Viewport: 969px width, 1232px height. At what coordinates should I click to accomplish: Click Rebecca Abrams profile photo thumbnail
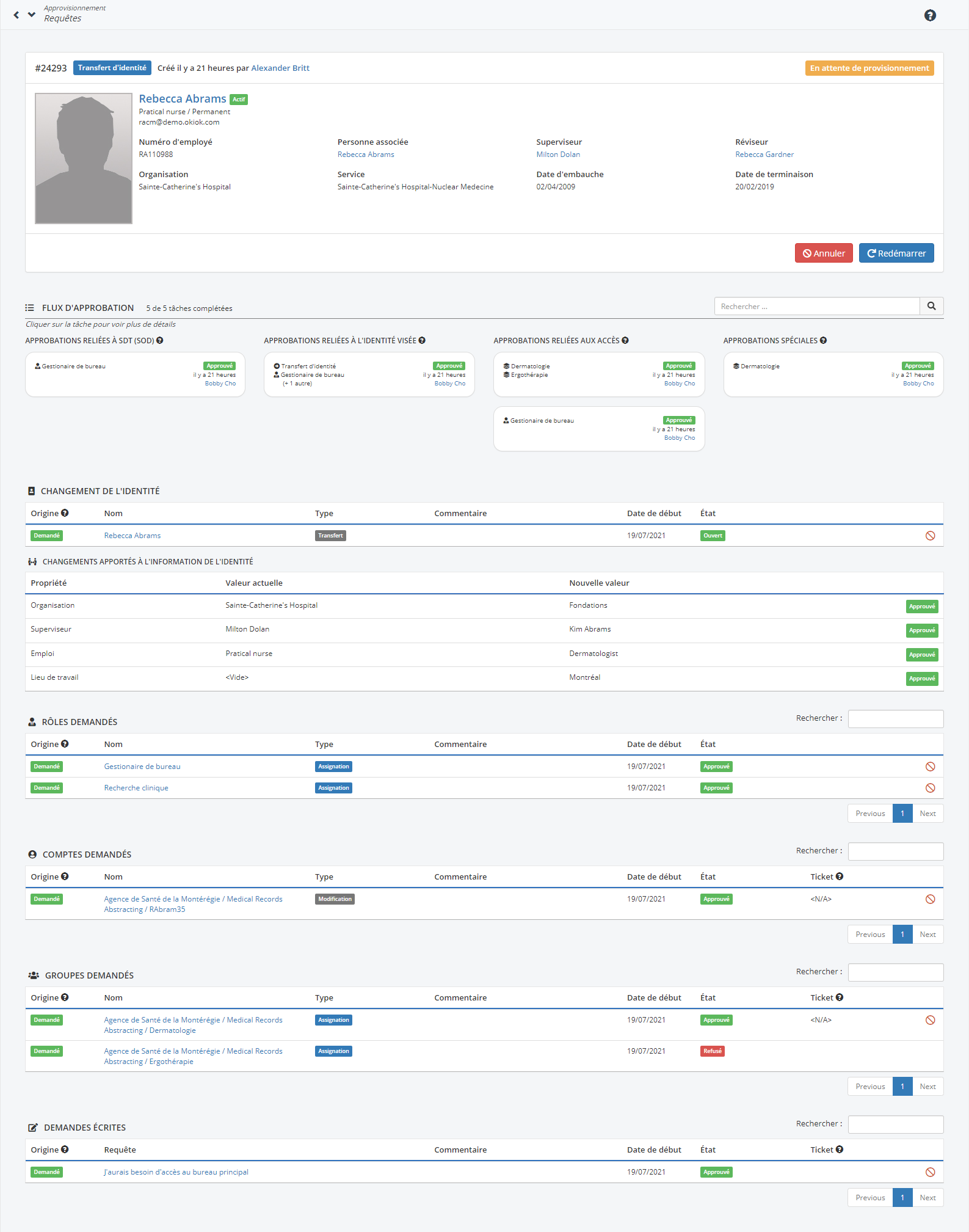84,159
